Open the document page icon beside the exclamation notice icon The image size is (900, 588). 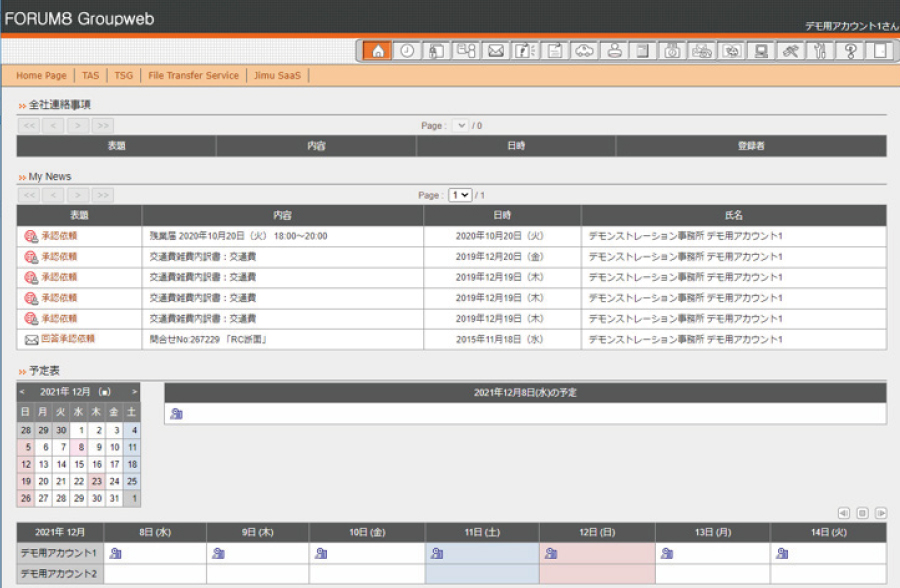click(555, 51)
